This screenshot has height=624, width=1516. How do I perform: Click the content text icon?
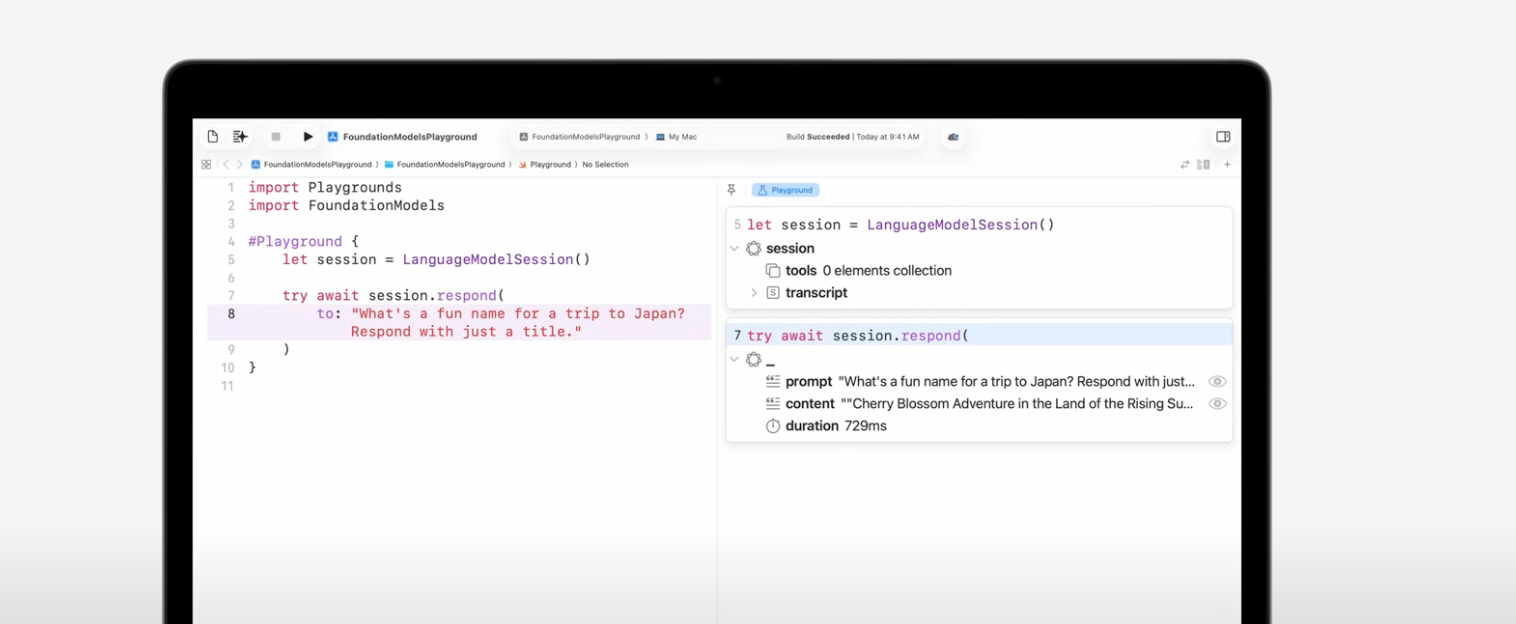tap(773, 404)
